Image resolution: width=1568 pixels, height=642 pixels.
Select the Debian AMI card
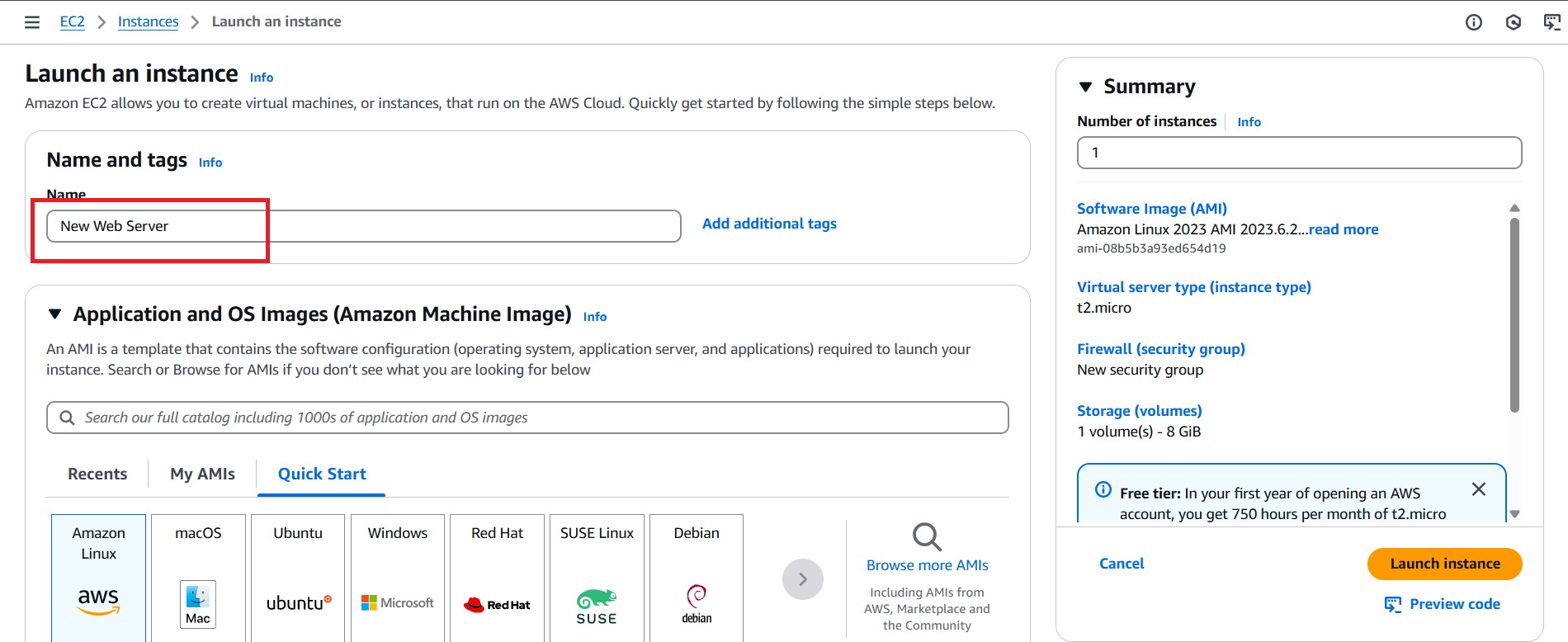[697, 578]
